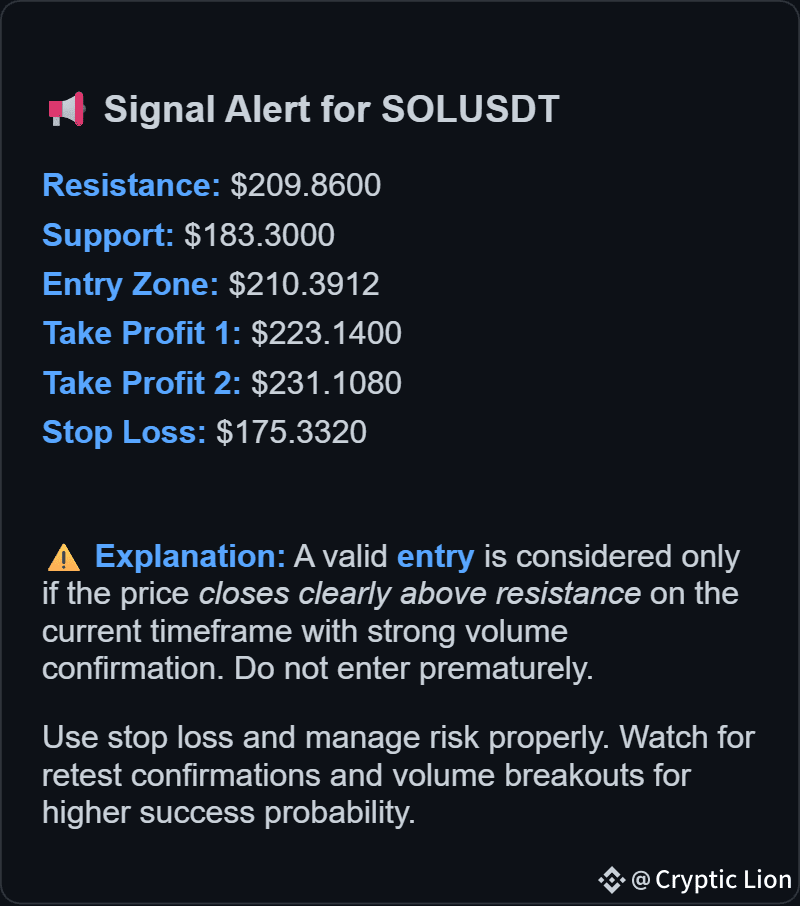Click the megaphone icon beside Signal Alert
The width and height of the screenshot is (800, 906).
[x=67, y=109]
